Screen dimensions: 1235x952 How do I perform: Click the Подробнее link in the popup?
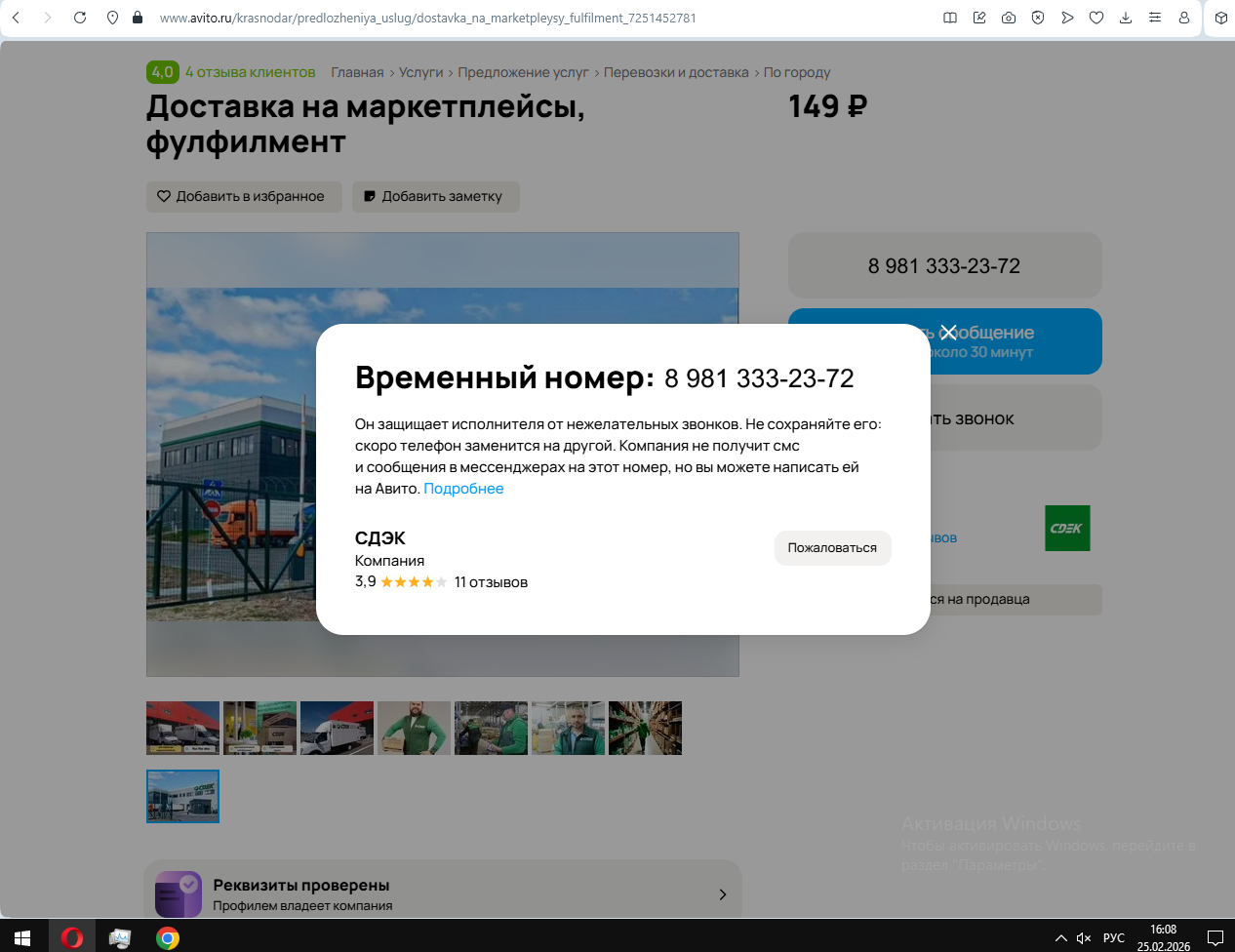tap(463, 489)
